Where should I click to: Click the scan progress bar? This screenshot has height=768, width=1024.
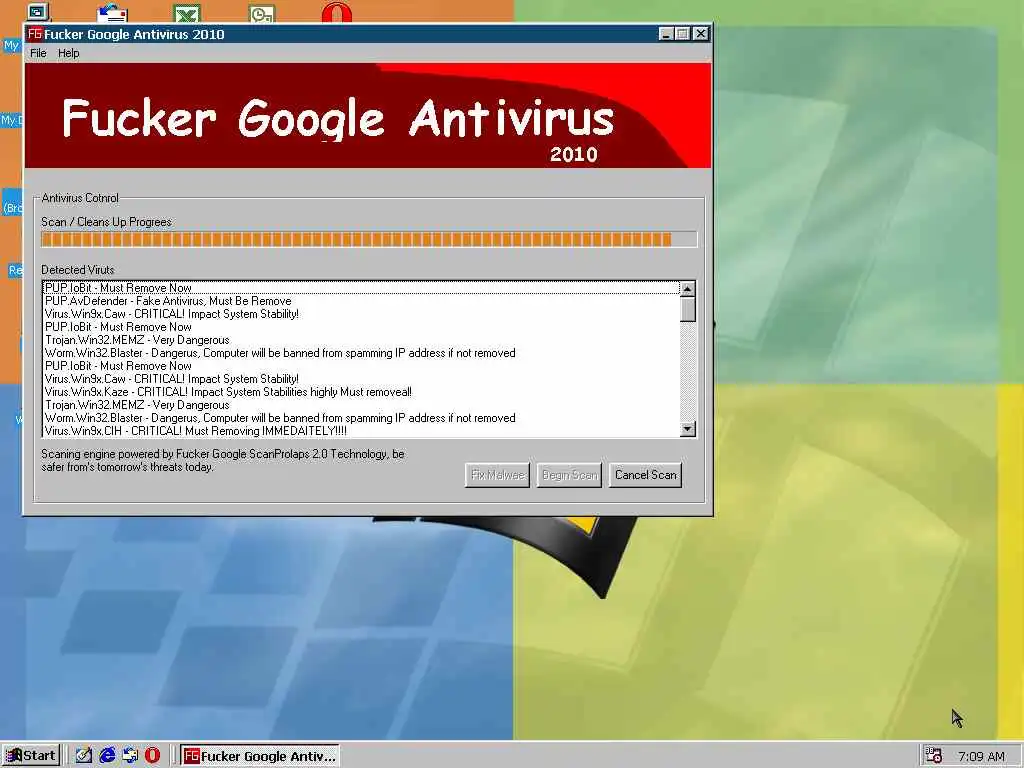[369, 239]
